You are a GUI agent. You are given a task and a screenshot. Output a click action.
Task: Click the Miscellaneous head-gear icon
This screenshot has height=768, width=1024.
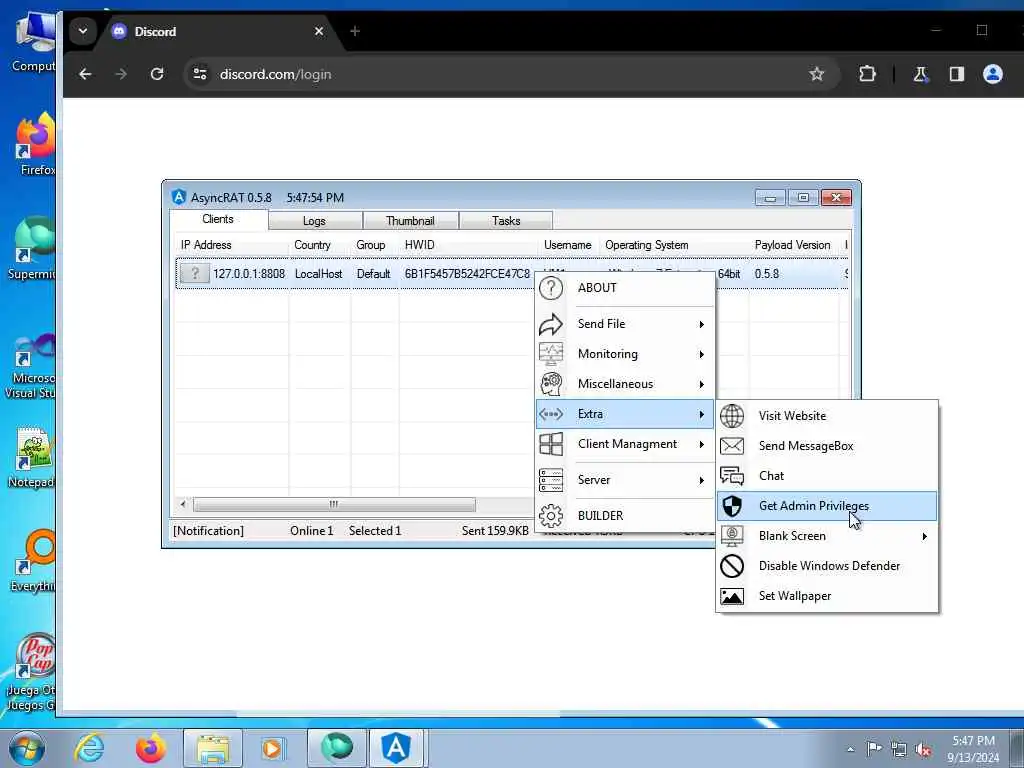pos(551,384)
